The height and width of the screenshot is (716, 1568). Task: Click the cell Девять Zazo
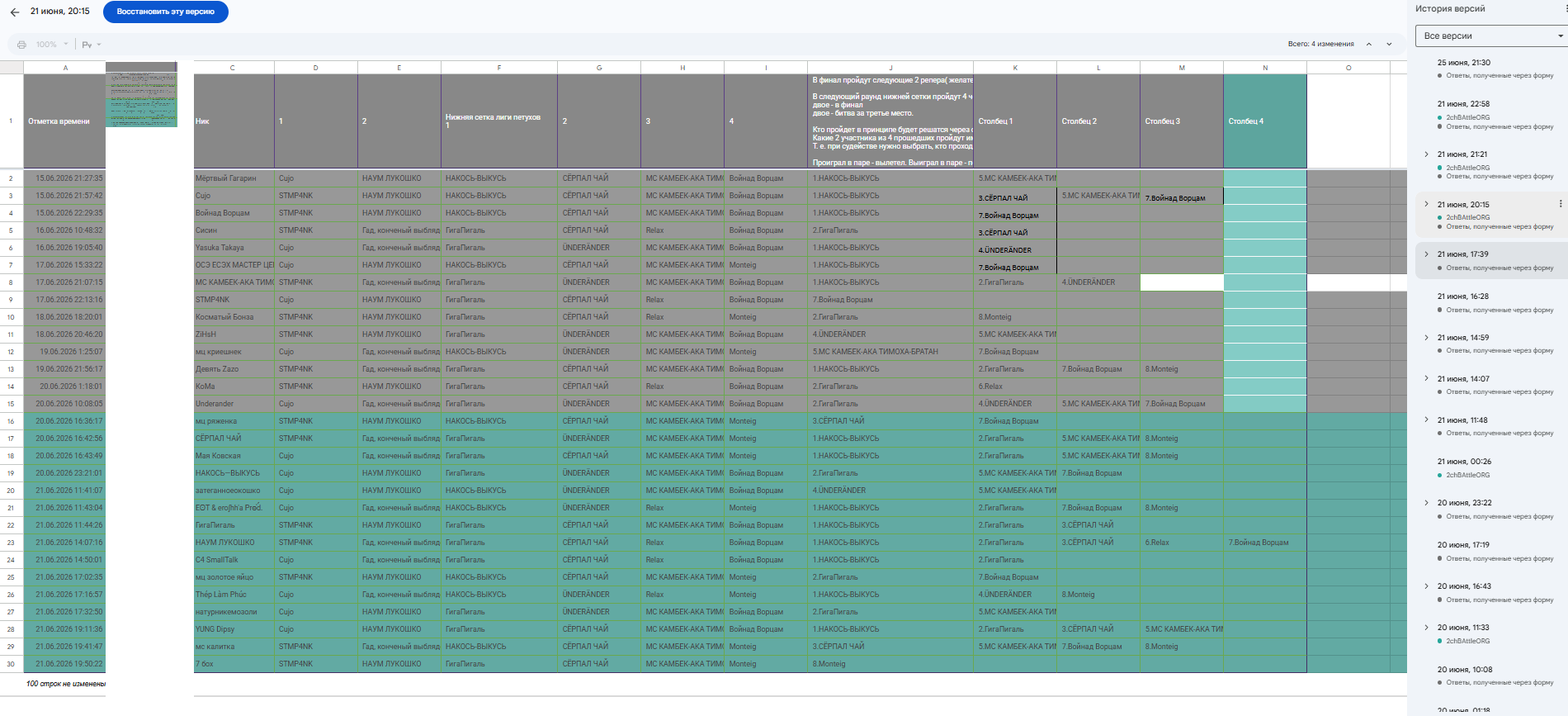pos(234,369)
